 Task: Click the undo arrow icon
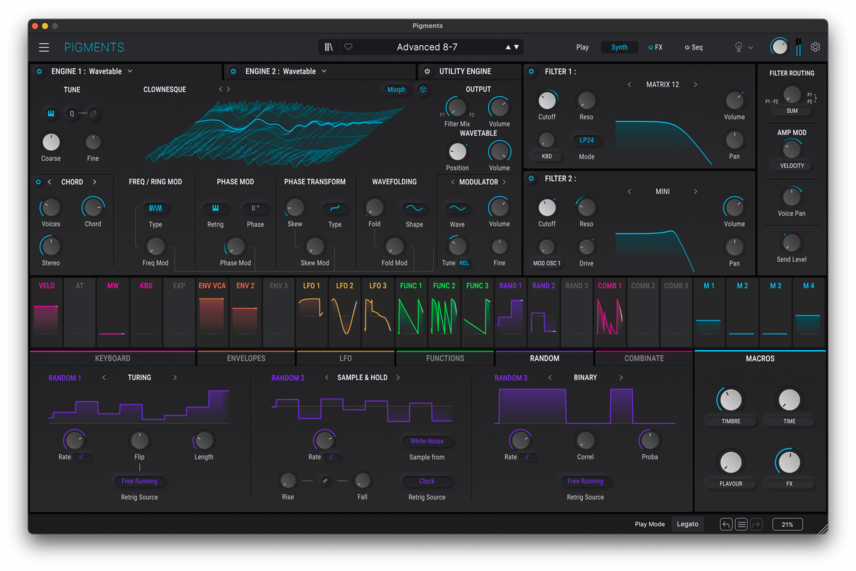pyautogui.click(x=726, y=525)
